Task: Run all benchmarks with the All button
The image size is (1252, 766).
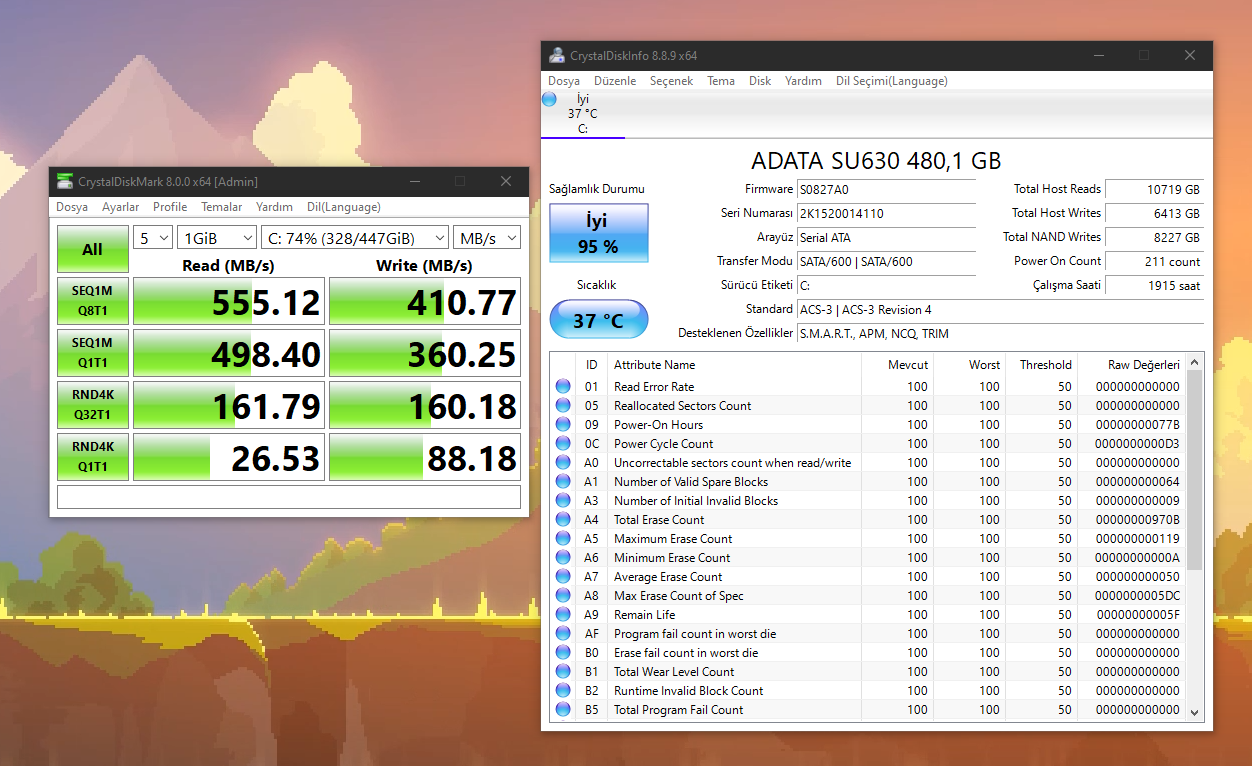Action: tap(92, 249)
